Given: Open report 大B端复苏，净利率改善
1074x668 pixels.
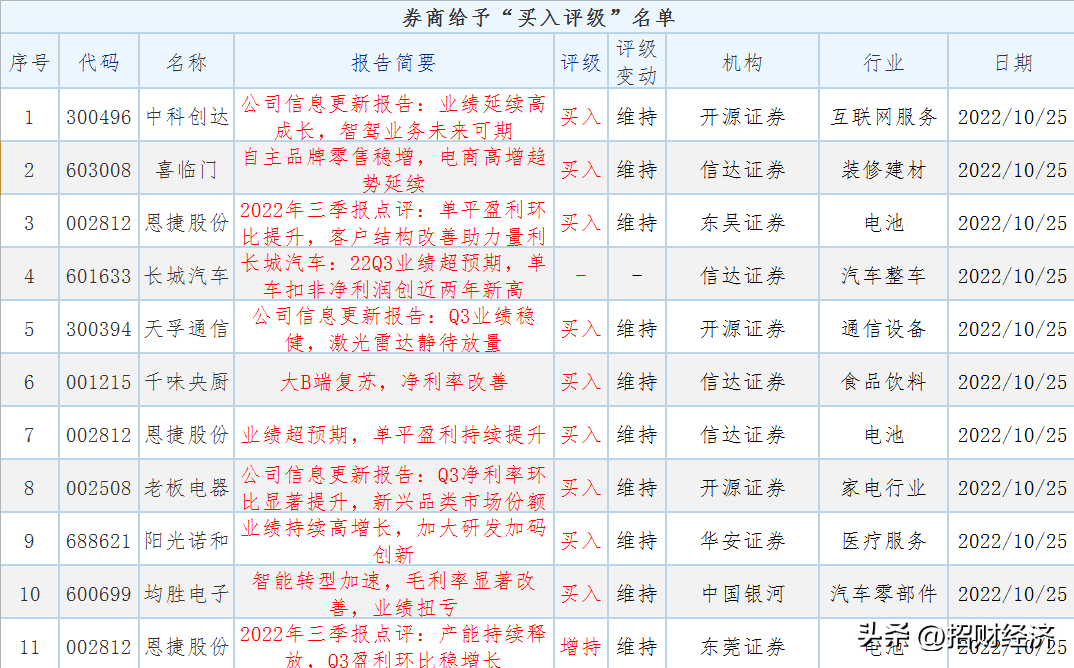Looking at the screenshot, I should [394, 382].
